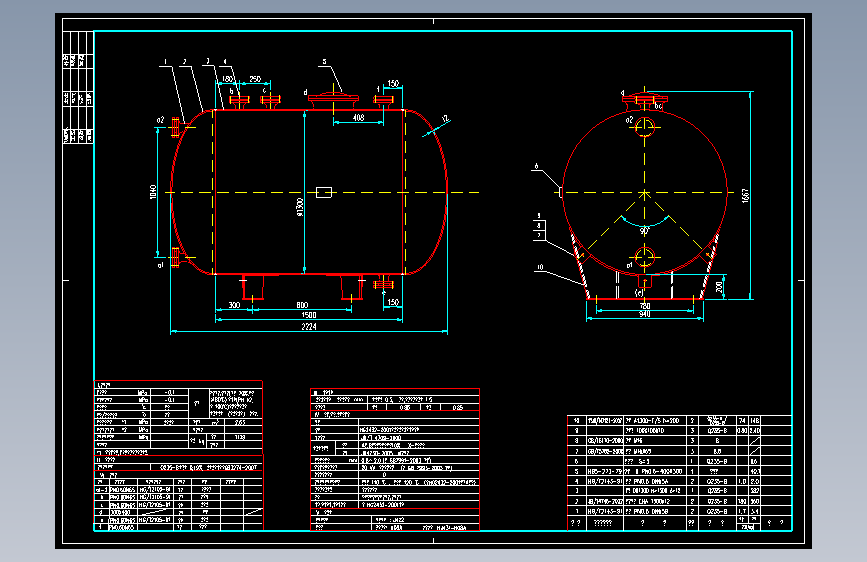Select callout number 2 leader label
Screen dimensions: 867x562
185,62
